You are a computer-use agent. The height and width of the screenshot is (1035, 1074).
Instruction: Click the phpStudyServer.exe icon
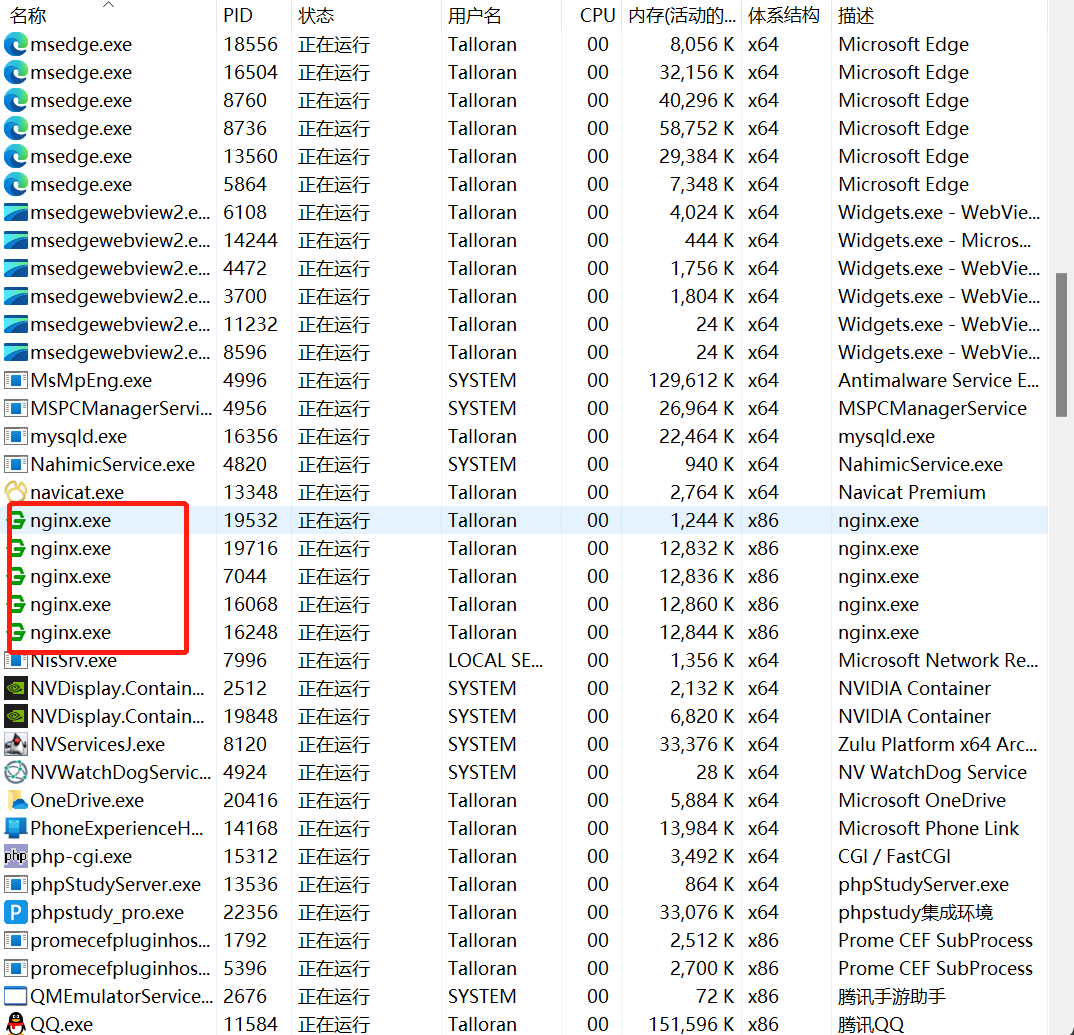coord(16,884)
